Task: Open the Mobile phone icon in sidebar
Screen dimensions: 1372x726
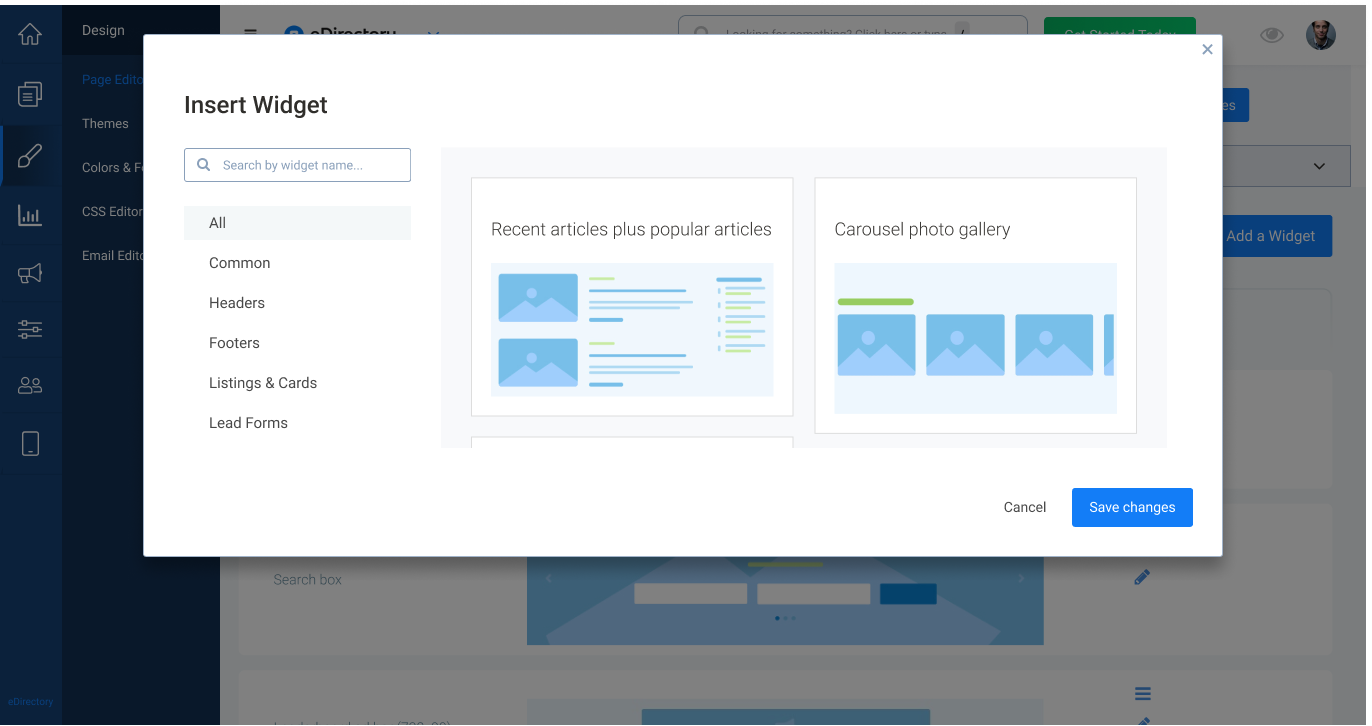Action: coord(30,443)
